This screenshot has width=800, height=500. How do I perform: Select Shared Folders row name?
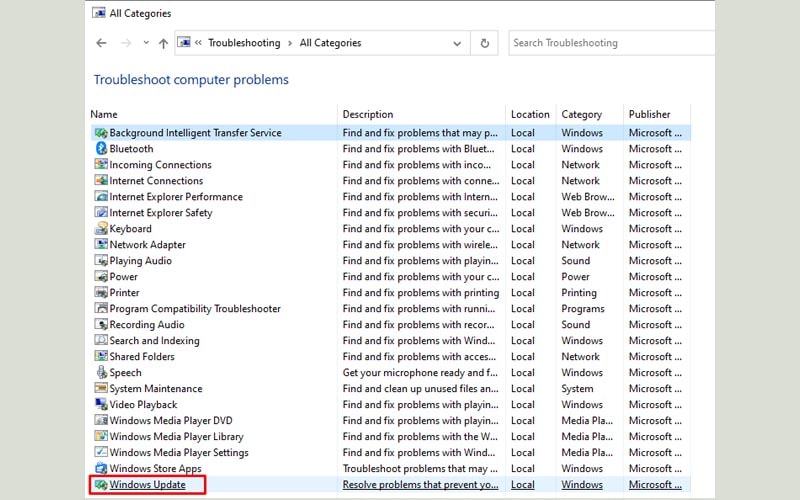(x=142, y=356)
